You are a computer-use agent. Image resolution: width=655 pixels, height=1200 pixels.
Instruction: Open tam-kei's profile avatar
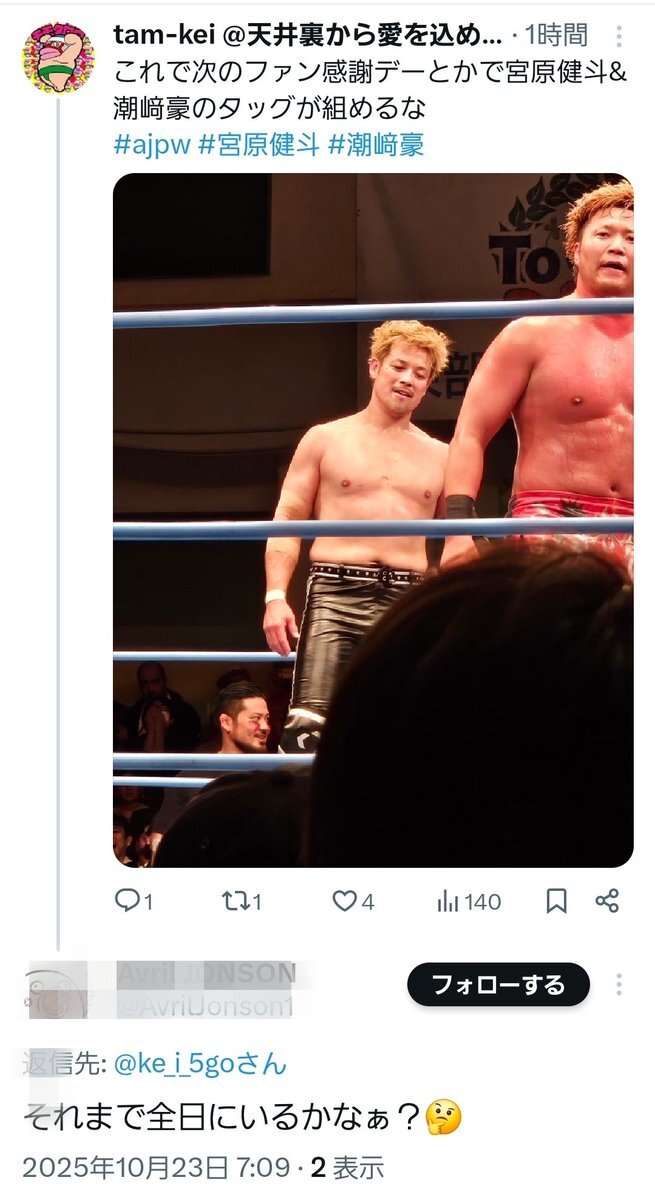tap(58, 58)
